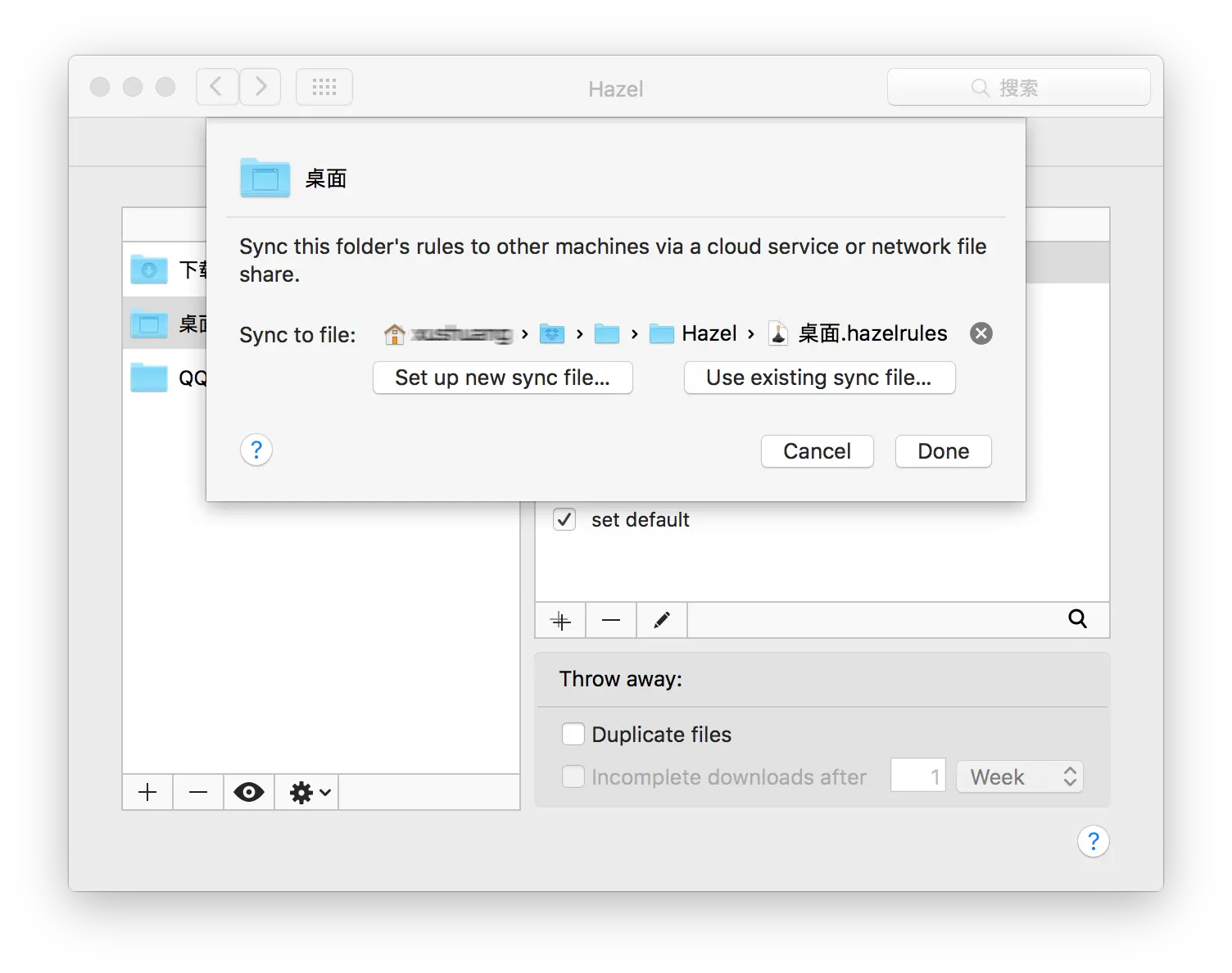
Task: Preview rules with the eye icon
Action: tap(249, 792)
